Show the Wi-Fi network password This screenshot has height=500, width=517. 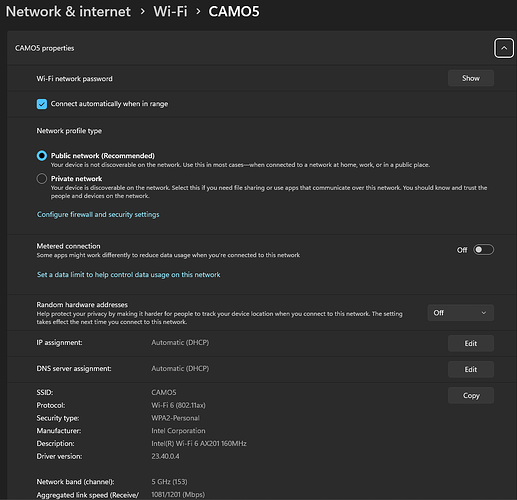471,78
